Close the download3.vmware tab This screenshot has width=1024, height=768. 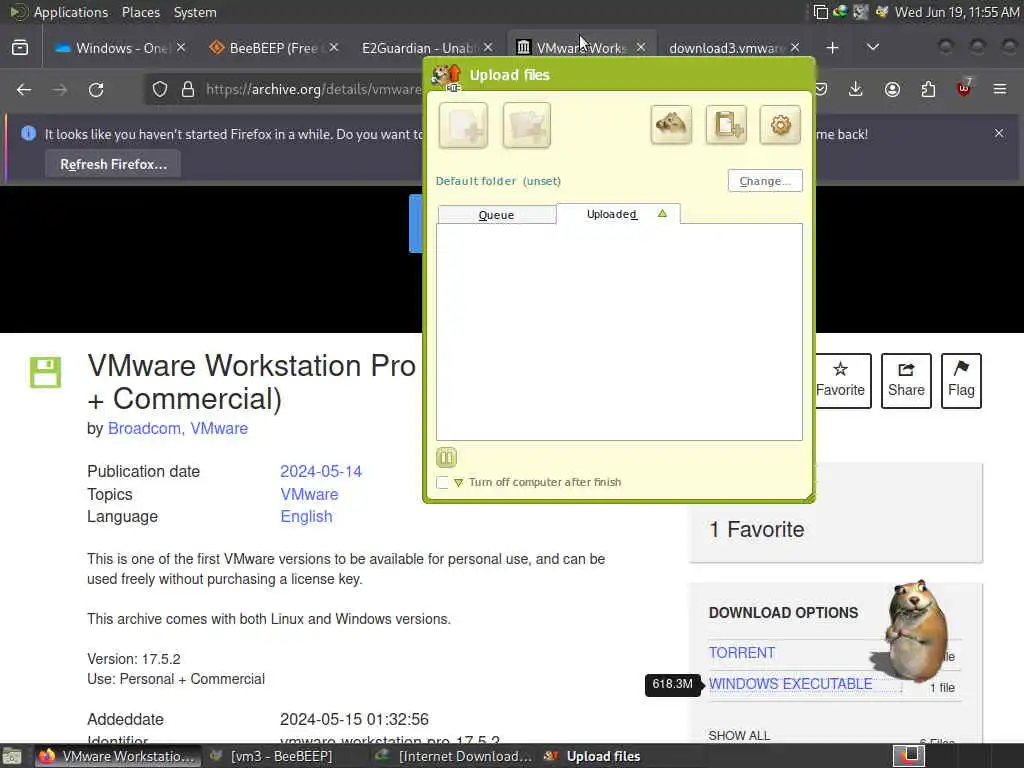point(795,48)
